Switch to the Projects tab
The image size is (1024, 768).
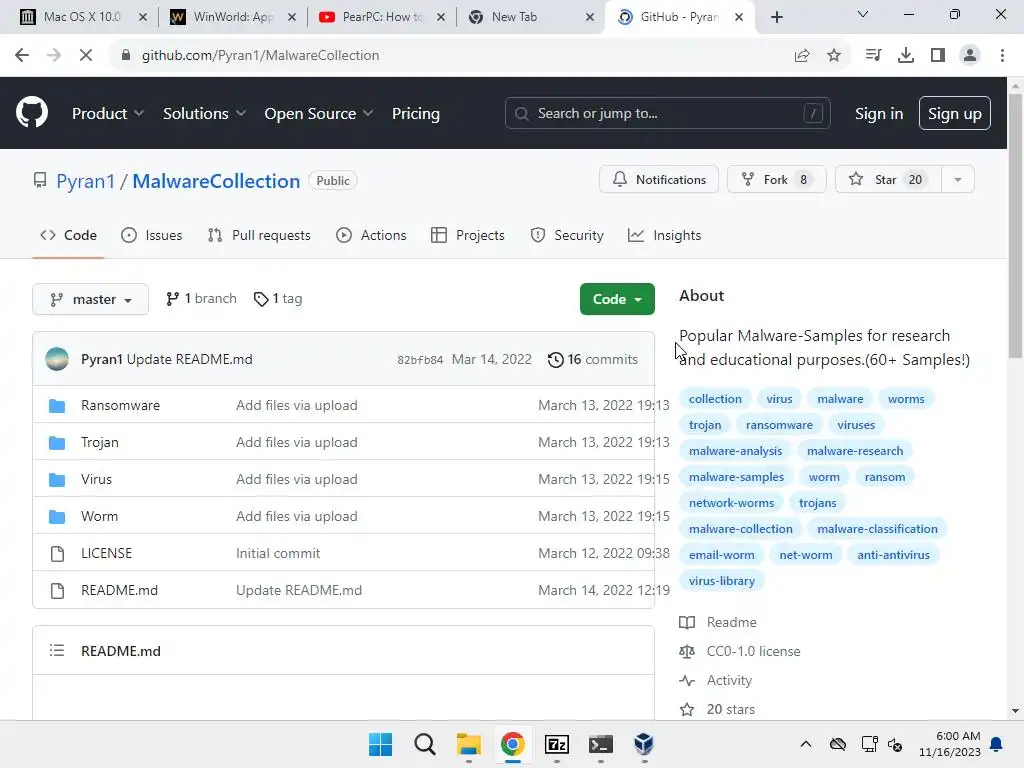tap(468, 235)
